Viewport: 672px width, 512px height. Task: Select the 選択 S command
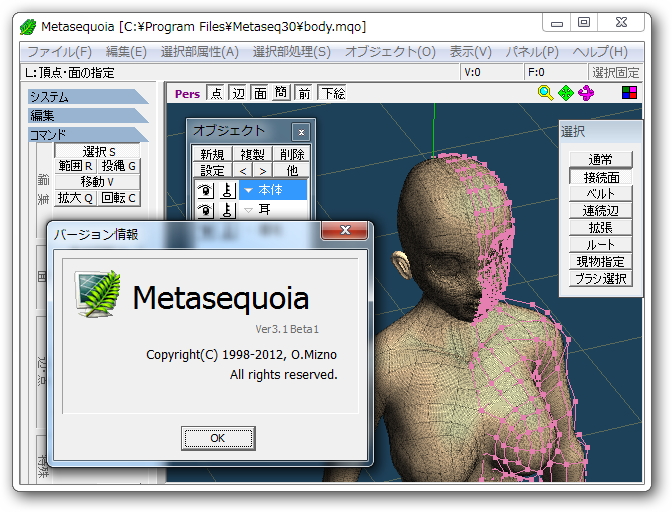pyautogui.click(x=97, y=151)
